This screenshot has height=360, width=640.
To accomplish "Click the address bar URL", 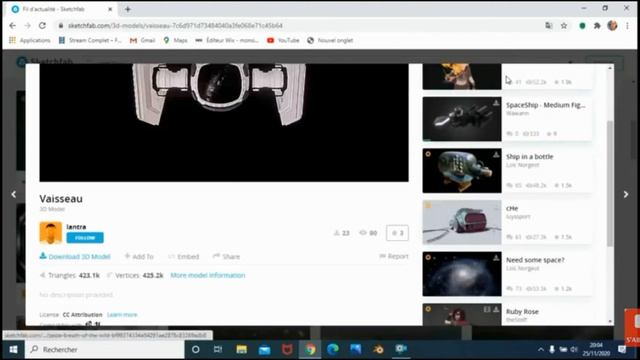I will point(175,26).
